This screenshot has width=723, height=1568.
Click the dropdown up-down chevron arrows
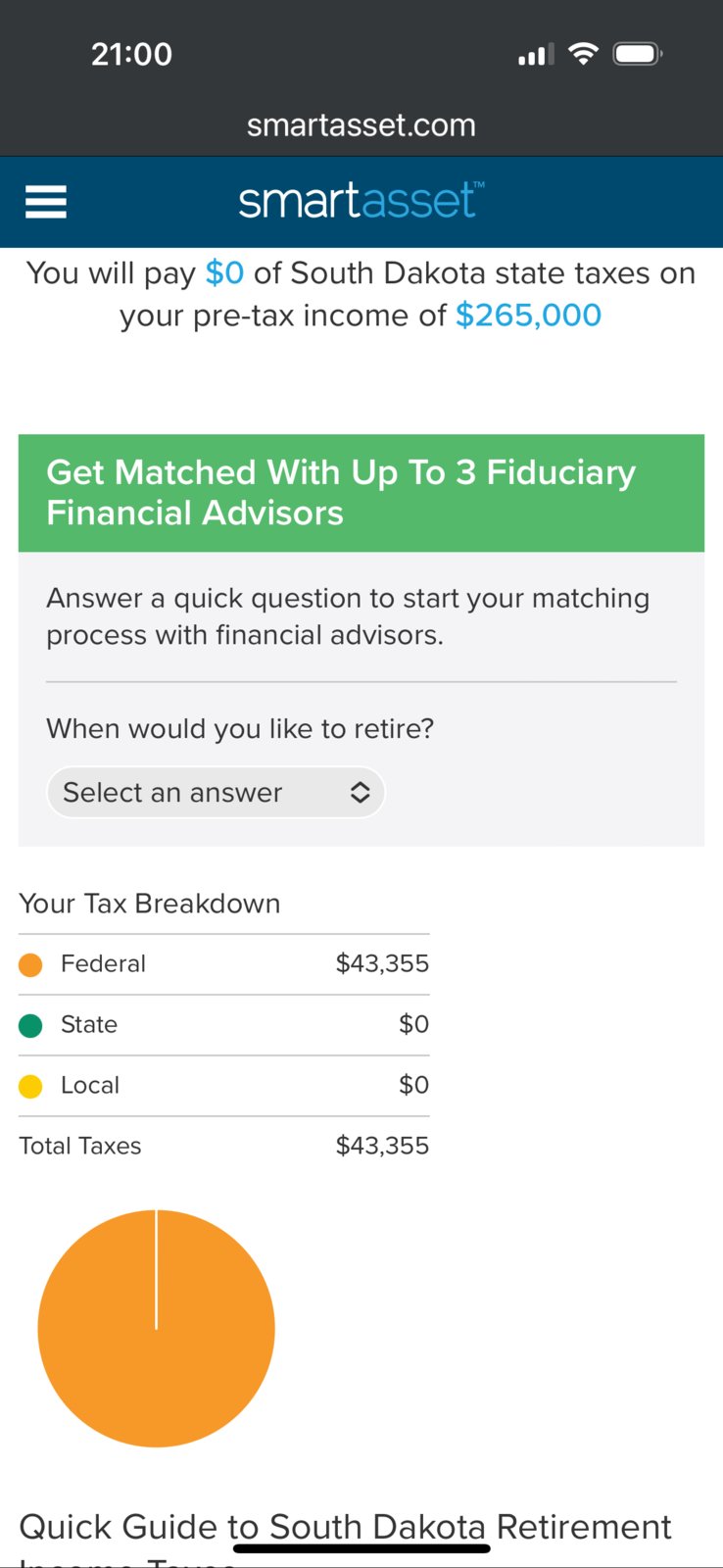360,792
